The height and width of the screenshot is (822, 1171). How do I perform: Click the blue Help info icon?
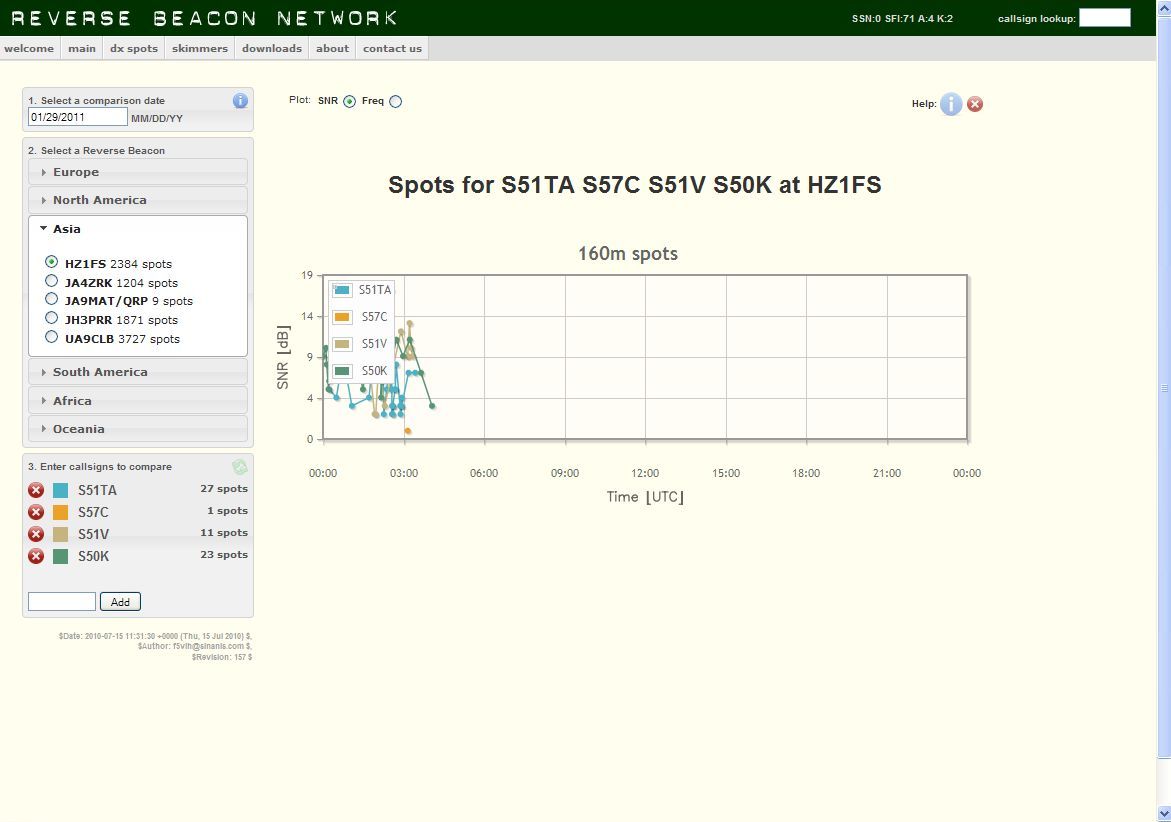tap(950, 104)
